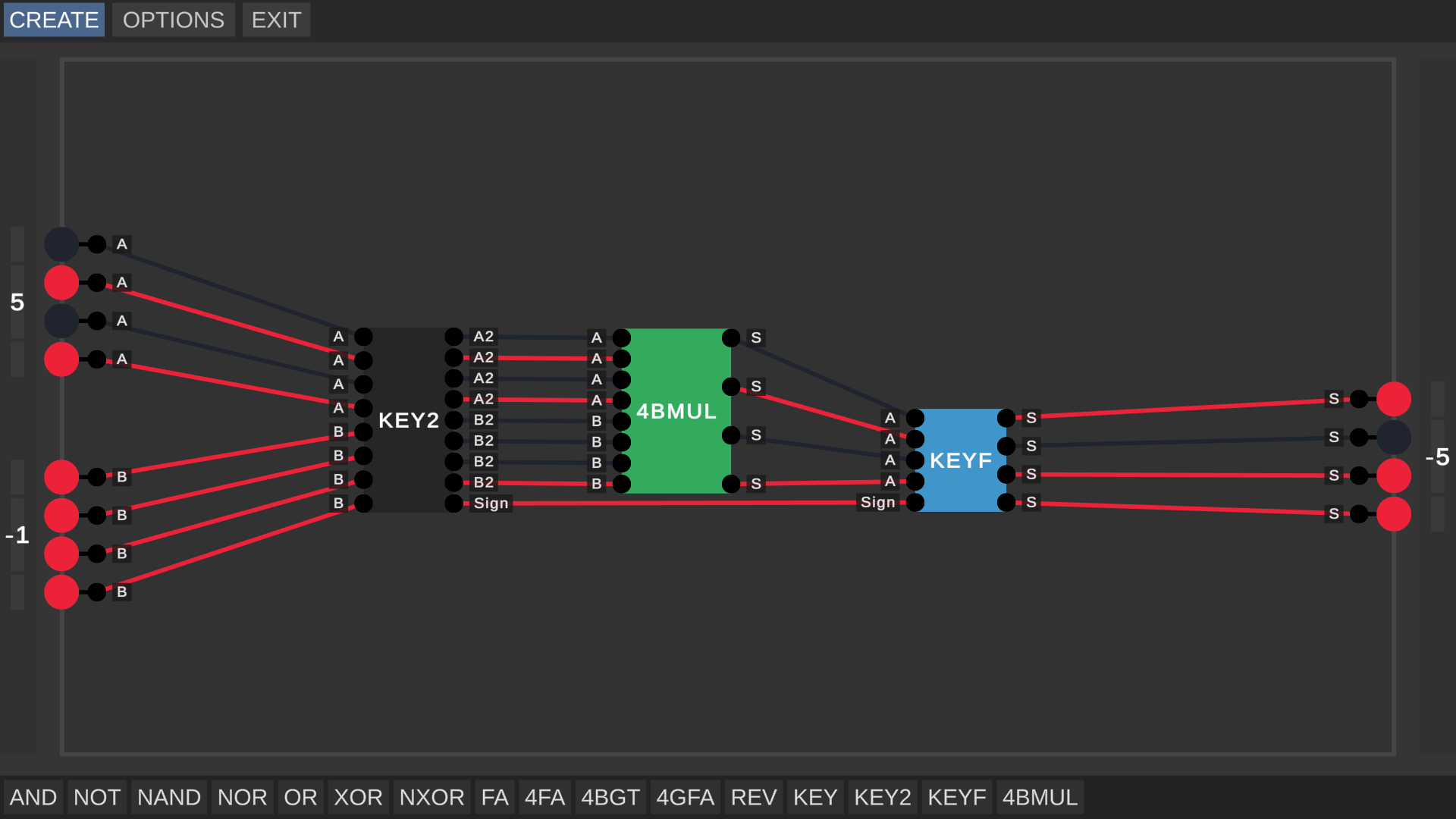Click the Sign output pin on KEY2
The width and height of the screenshot is (1456, 819).
click(x=453, y=504)
